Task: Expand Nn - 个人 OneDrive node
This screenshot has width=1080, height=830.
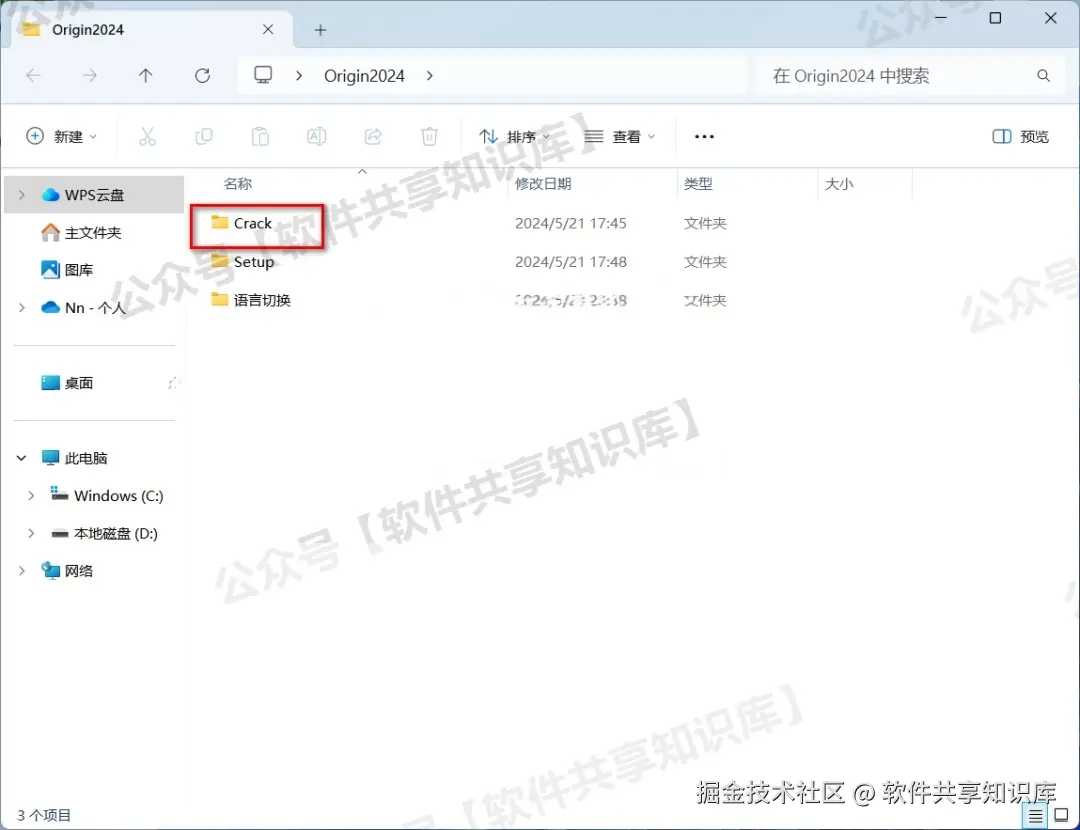Action: click(x=22, y=307)
